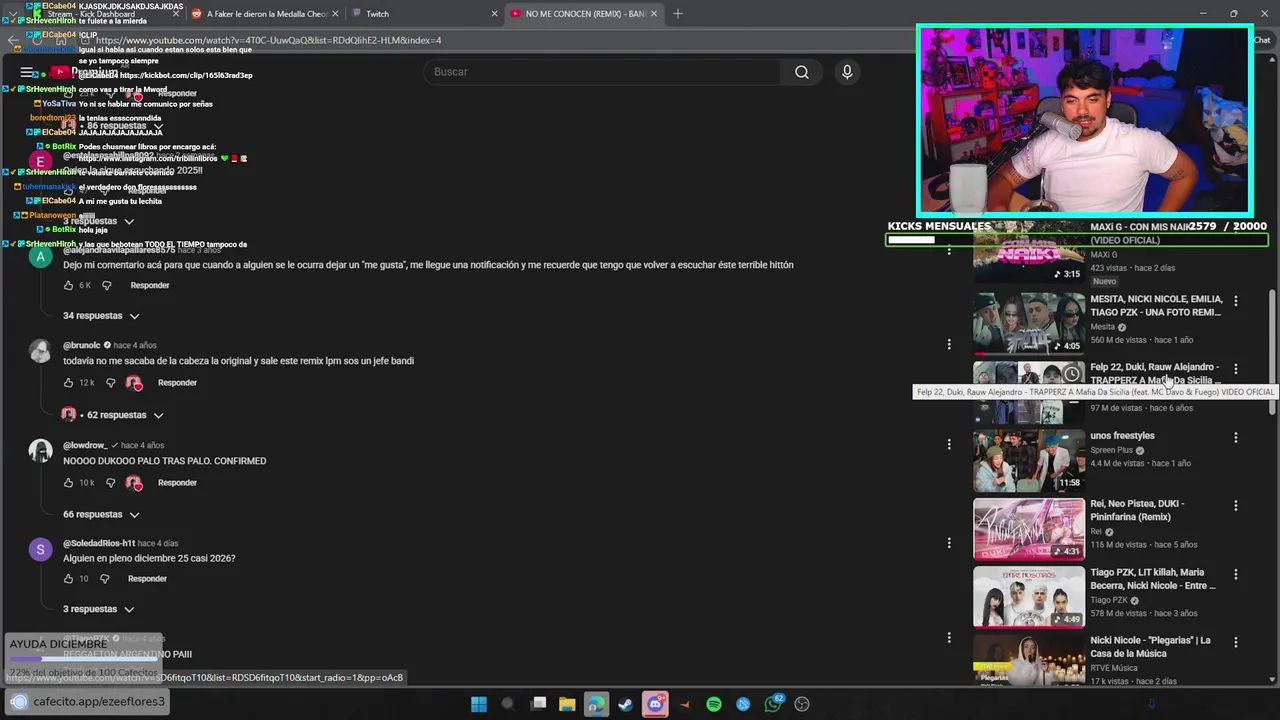1280x720 pixels.
Task: Expand 3 respuestas under @SoledadRios-h1t comment
Action: pos(98,609)
